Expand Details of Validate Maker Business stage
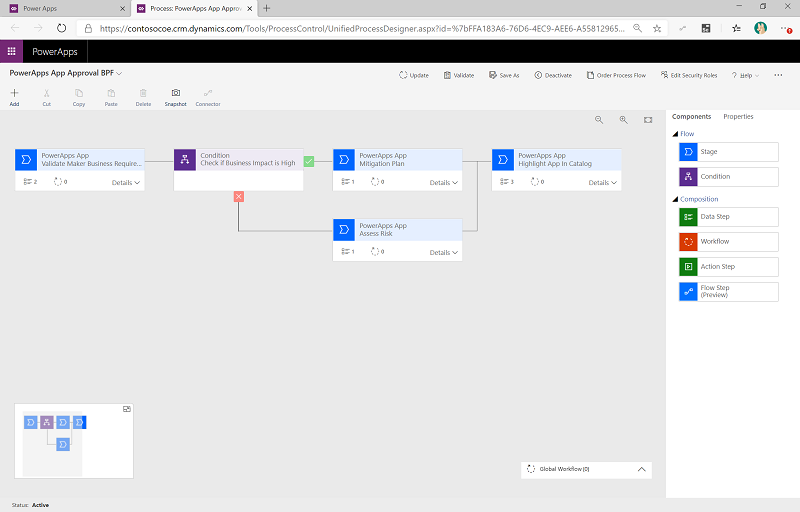Image resolution: width=800 pixels, height=512 pixels. click(x=126, y=183)
